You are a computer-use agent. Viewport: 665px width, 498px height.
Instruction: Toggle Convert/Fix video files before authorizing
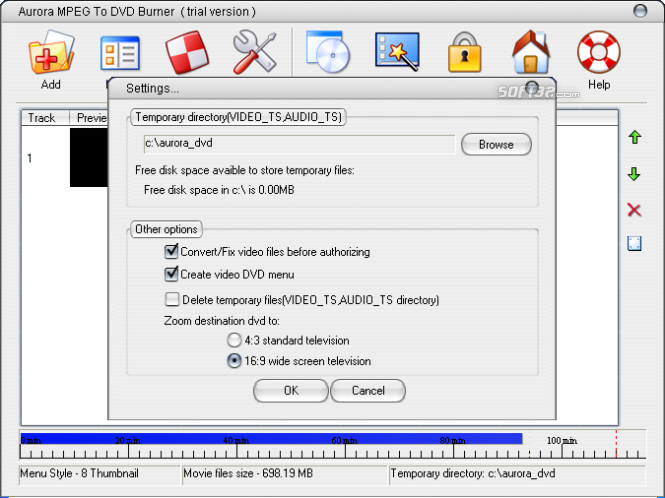click(x=171, y=252)
